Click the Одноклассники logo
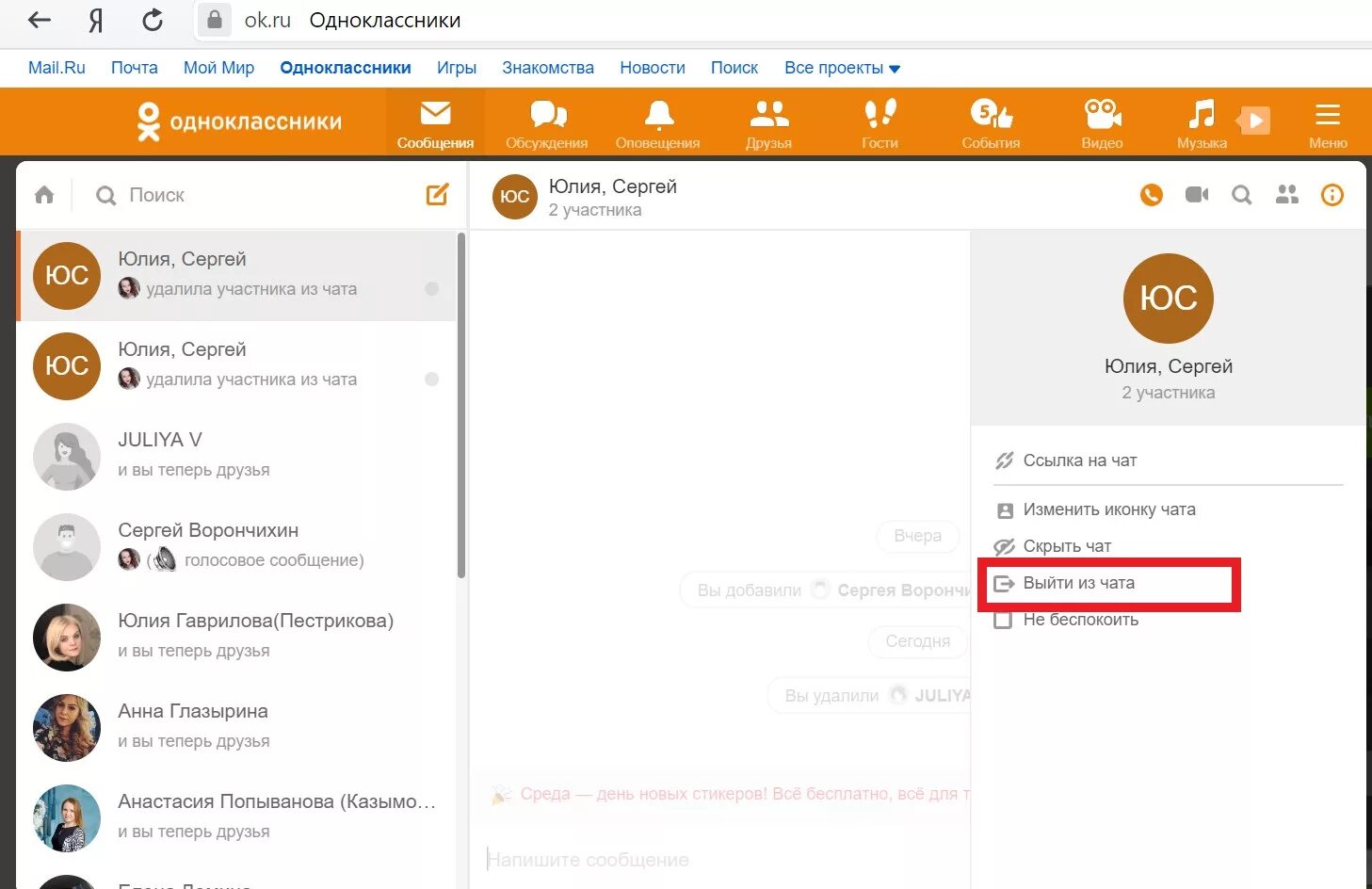1372x889 pixels. pyautogui.click(x=239, y=121)
